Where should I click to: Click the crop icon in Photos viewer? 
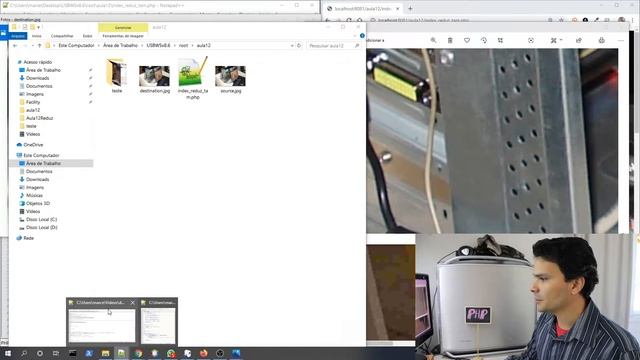pyautogui.click(x=500, y=40)
